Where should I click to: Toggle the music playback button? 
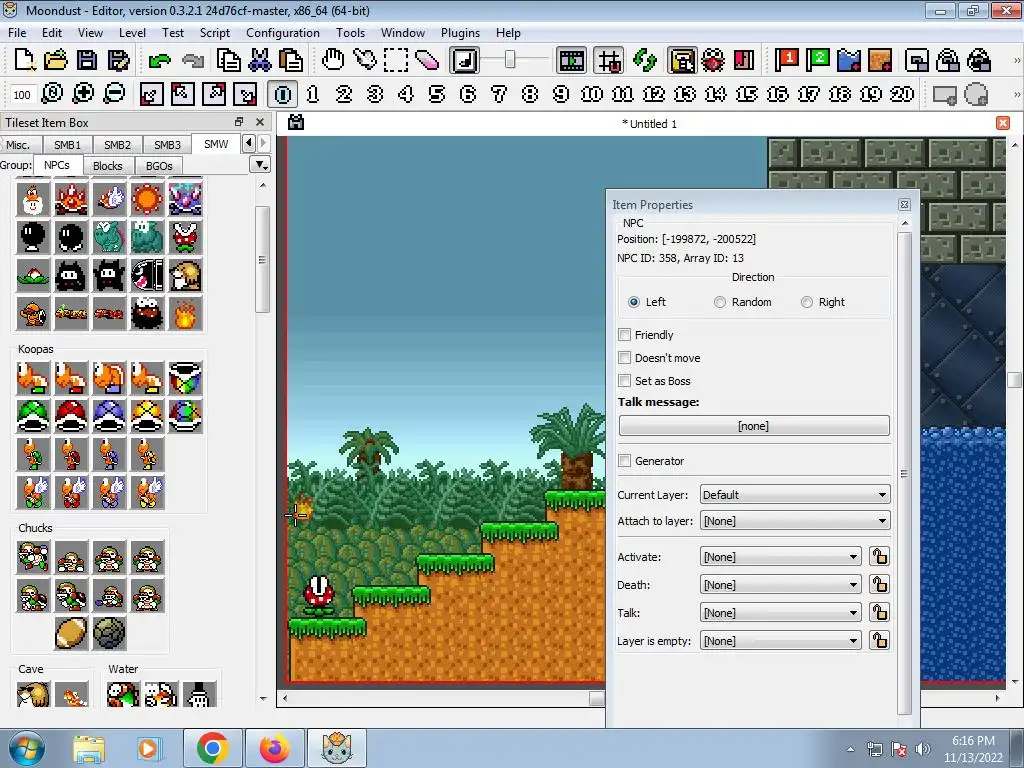click(x=465, y=60)
